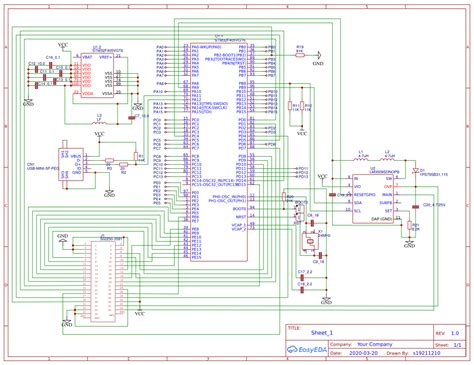Click the VBAT pin label
Image resolution: width=474 pixels, height=365 pixels.
pos(87,57)
